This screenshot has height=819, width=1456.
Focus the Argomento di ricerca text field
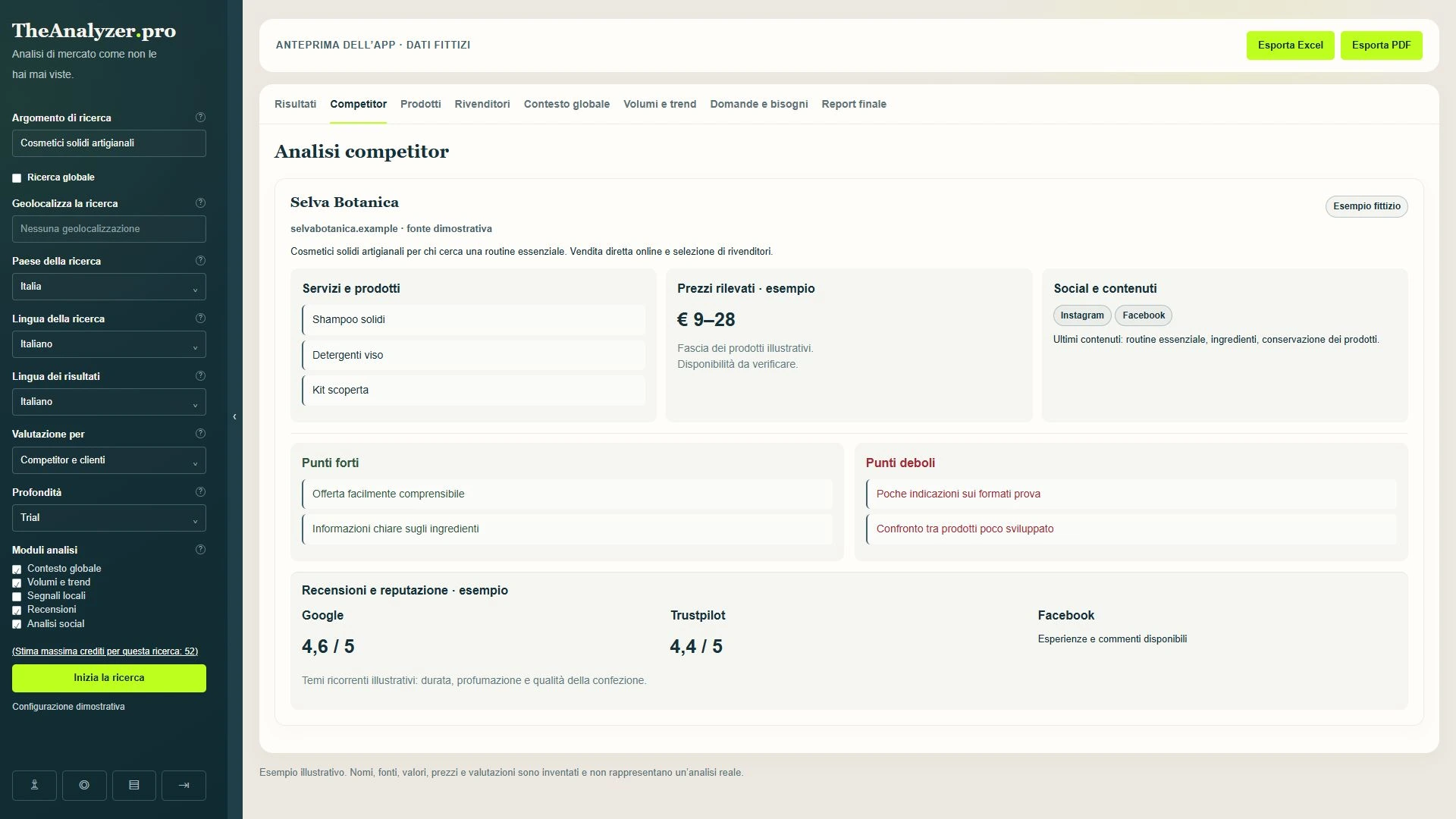pos(109,143)
